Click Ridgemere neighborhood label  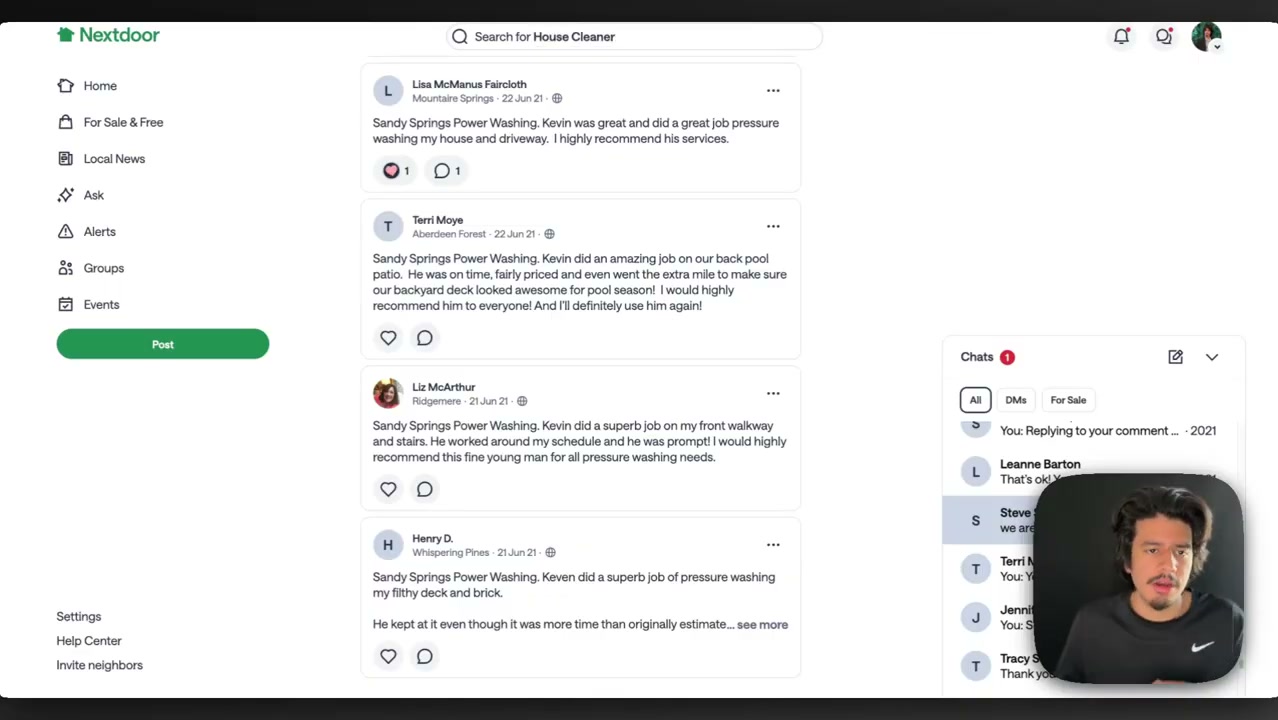click(x=437, y=401)
